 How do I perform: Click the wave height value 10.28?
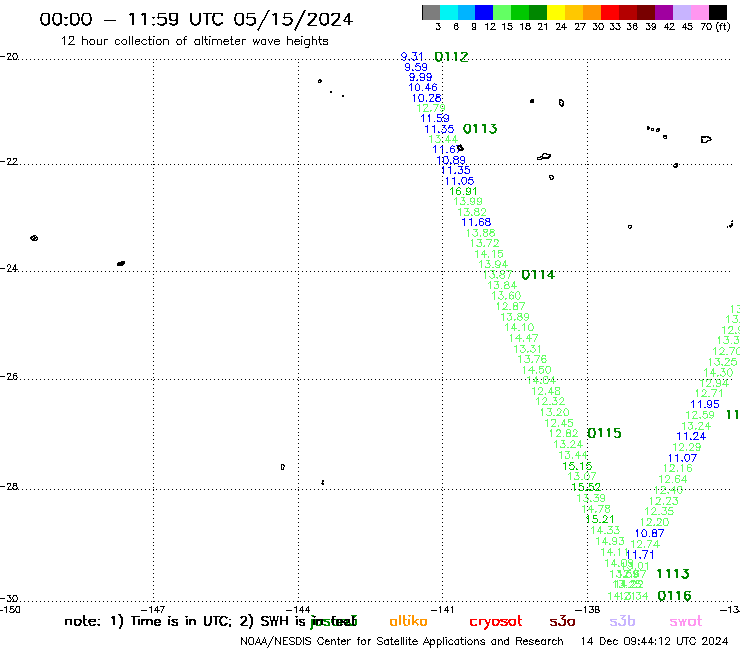pos(427,98)
